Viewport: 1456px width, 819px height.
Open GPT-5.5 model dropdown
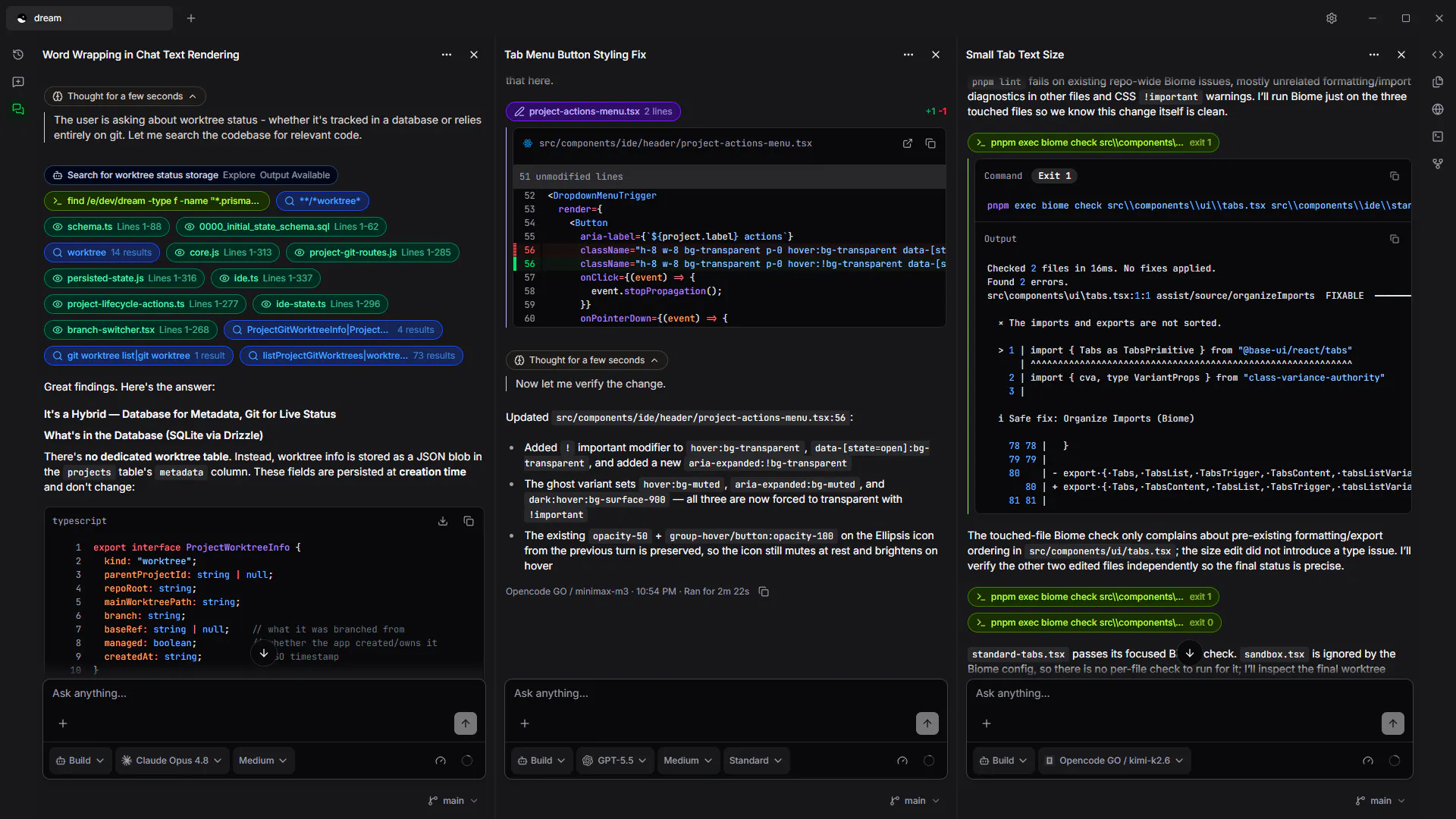tap(614, 761)
